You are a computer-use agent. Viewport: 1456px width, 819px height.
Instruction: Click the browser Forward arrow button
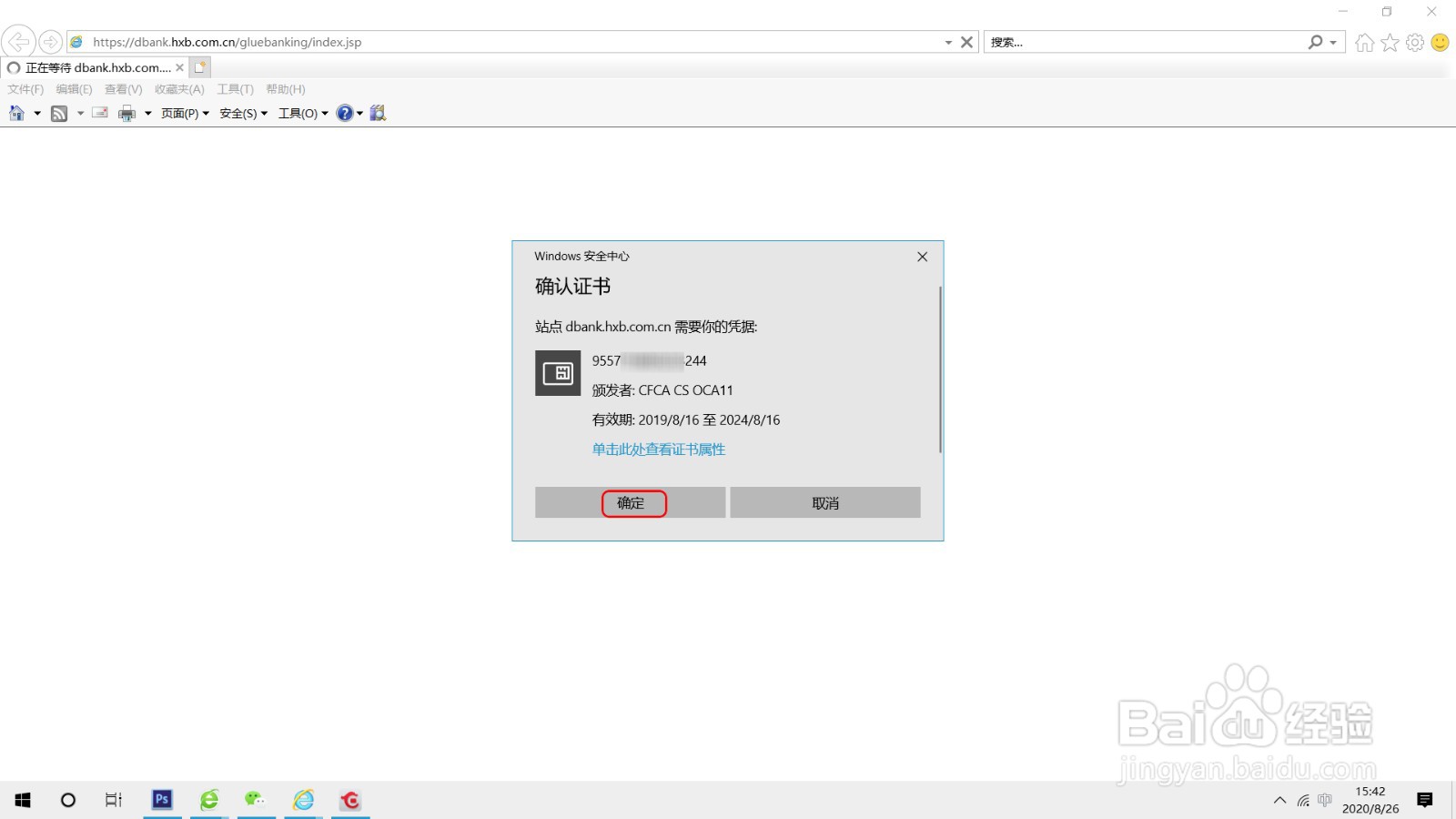point(51,42)
